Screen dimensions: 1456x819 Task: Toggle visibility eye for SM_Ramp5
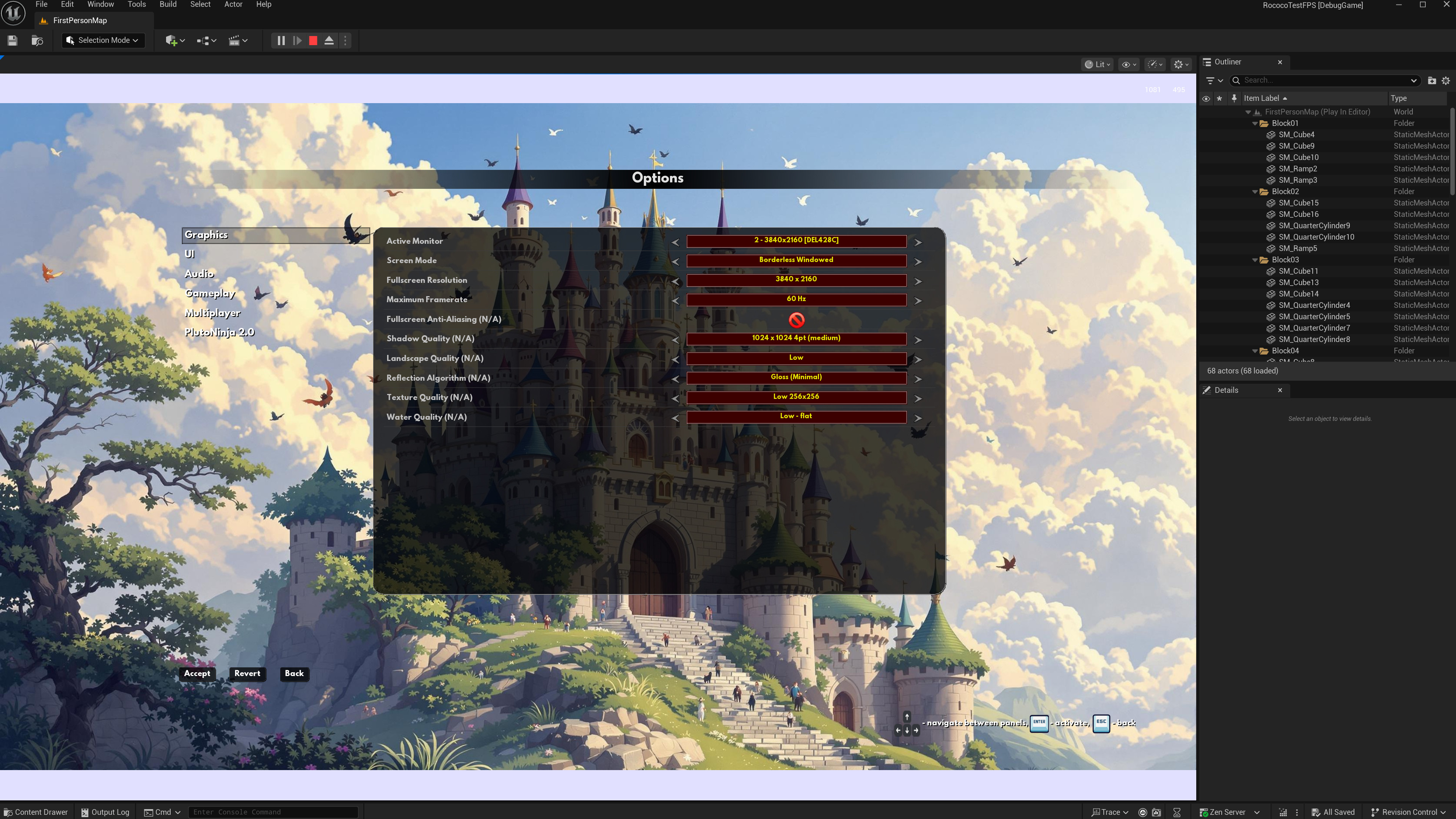pos(1206,248)
